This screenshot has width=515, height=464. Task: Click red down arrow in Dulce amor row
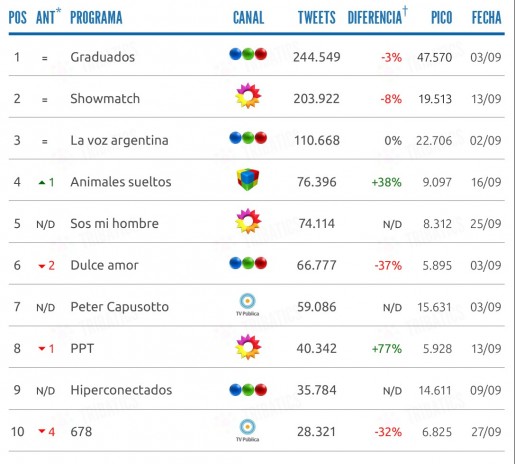pos(42,266)
